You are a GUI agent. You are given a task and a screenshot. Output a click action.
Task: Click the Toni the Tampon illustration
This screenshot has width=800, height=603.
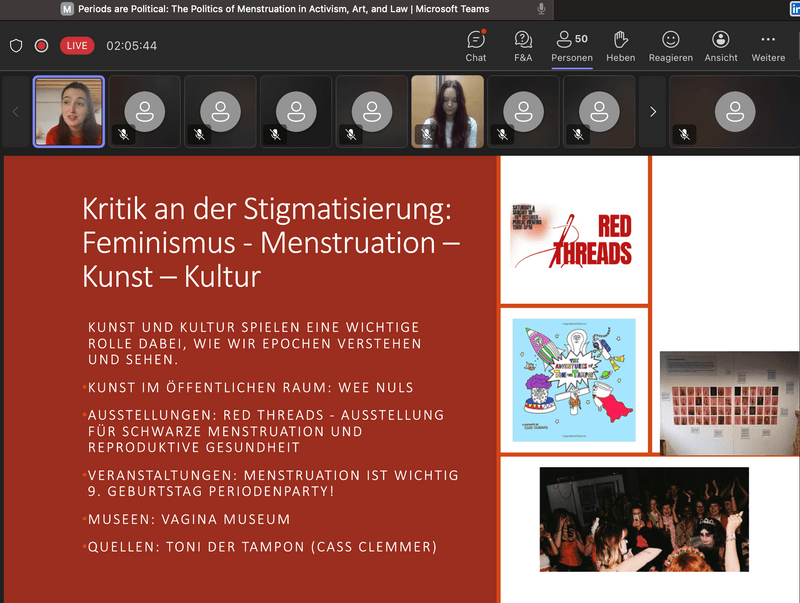[574, 380]
